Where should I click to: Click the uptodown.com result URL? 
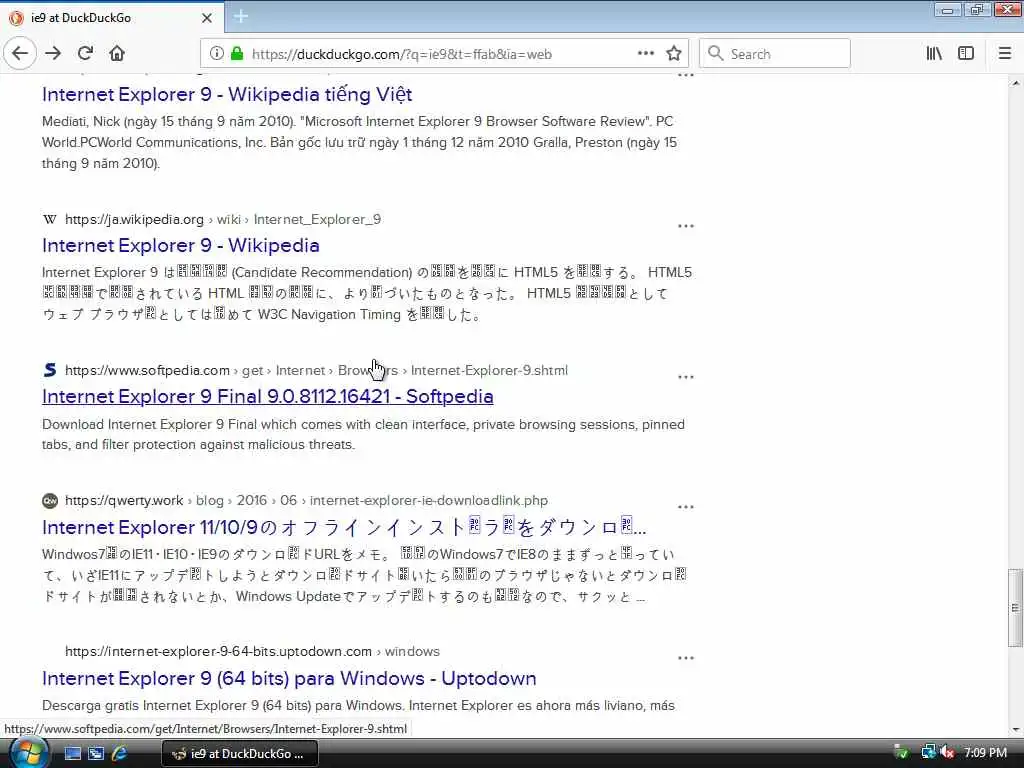point(252,651)
